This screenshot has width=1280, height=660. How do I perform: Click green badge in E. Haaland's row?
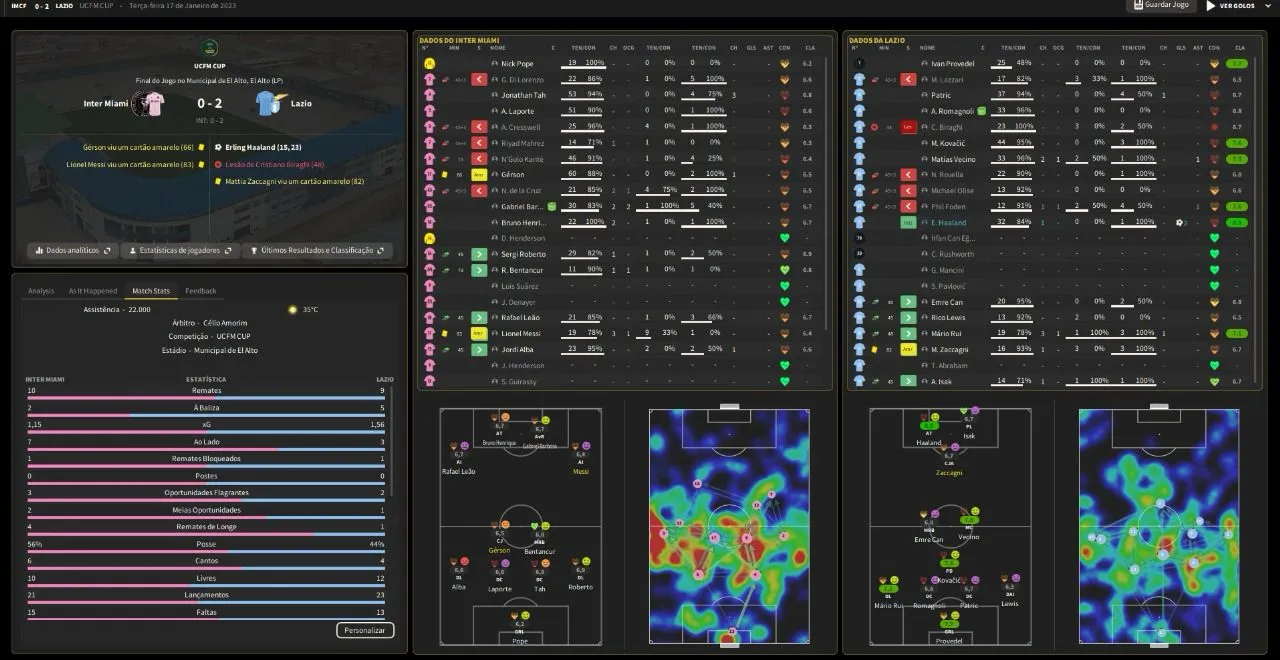point(908,222)
